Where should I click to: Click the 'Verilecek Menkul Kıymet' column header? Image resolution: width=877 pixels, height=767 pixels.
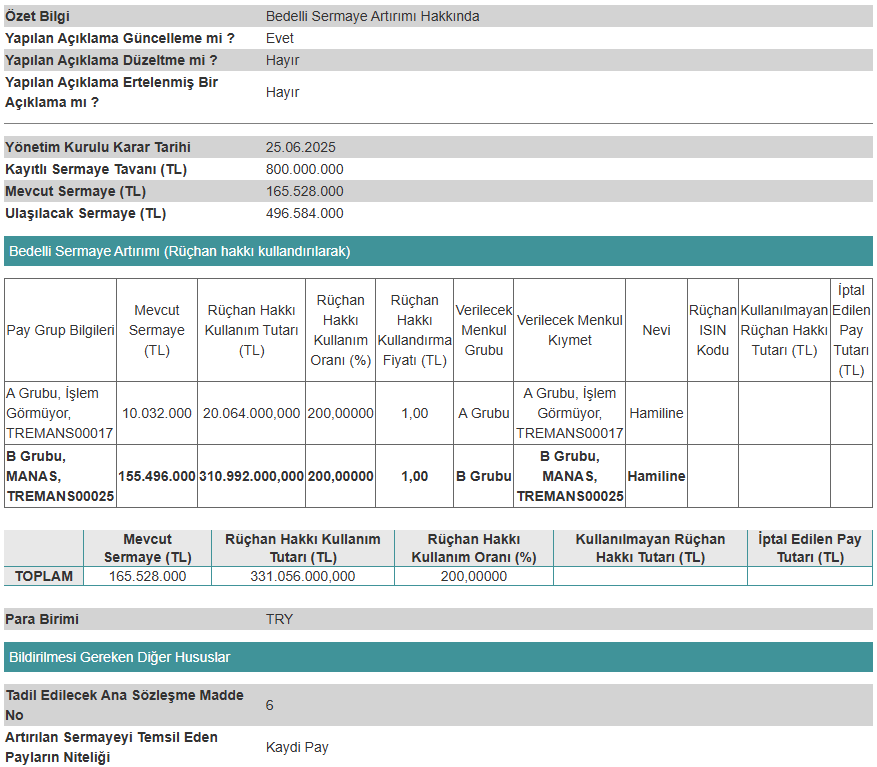pos(569,330)
